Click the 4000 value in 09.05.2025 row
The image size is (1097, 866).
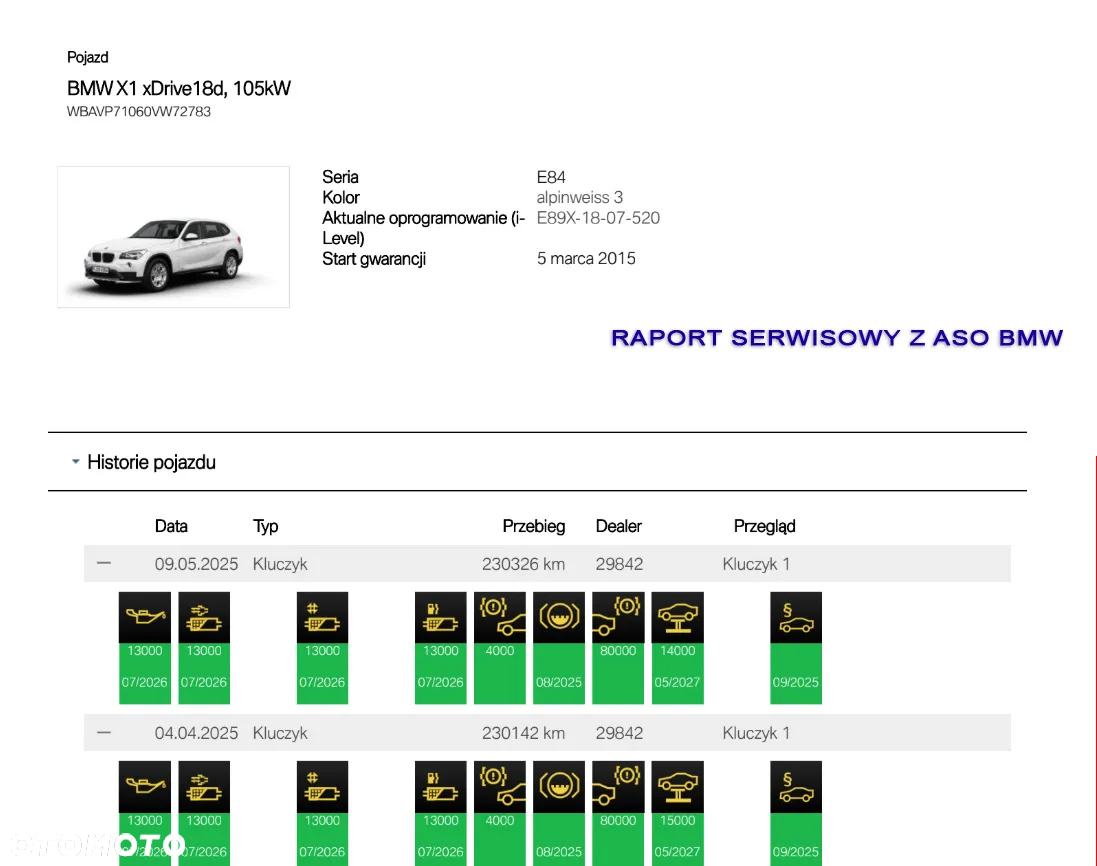tap(500, 651)
